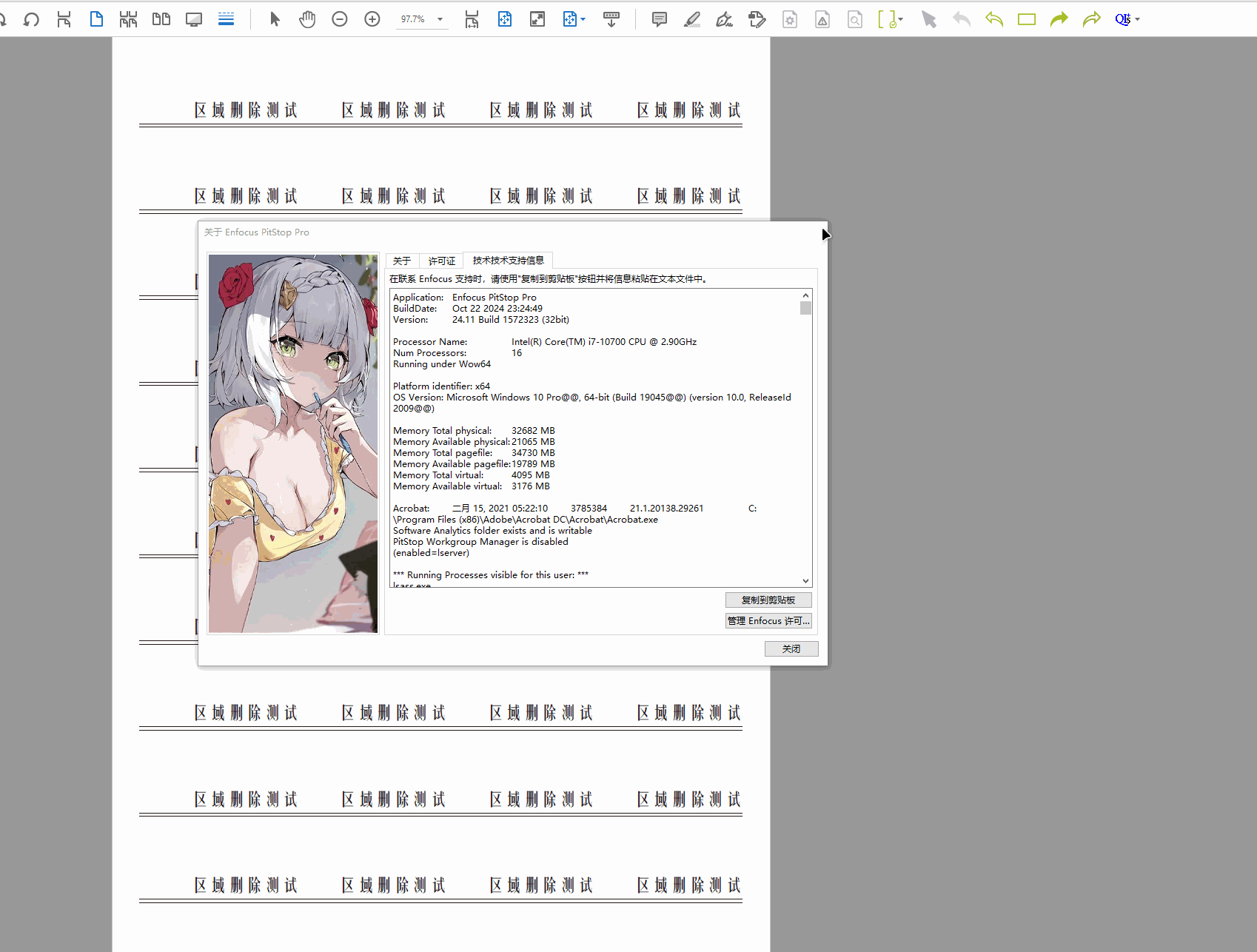Screen dimensions: 1257x952
Task: Click the grayed page settings gear icon
Action: pos(790,19)
